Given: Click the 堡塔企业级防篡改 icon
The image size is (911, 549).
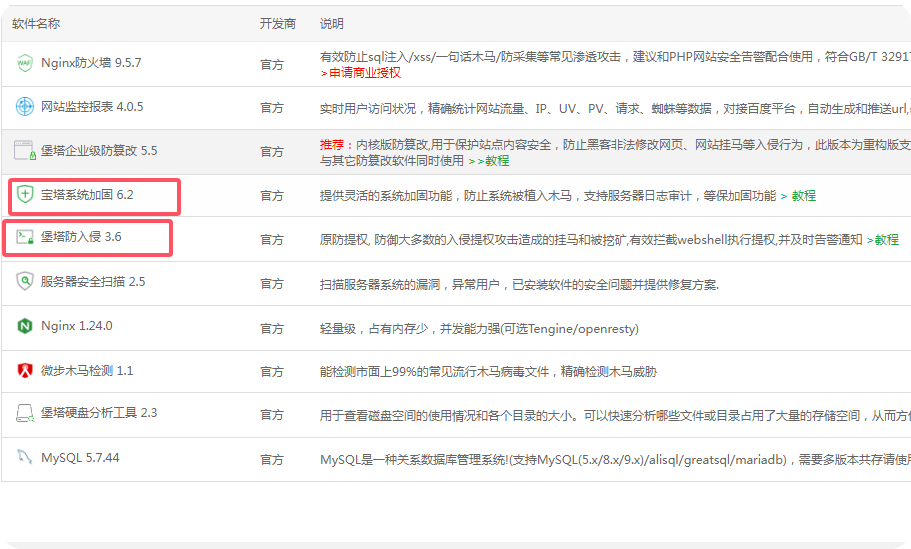Looking at the screenshot, I should tap(24, 150).
